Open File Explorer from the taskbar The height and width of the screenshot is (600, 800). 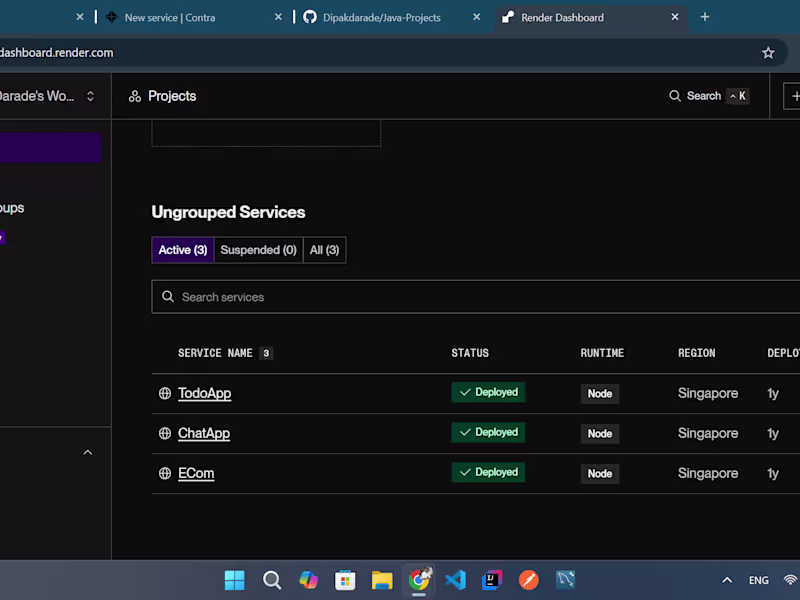pos(382,580)
